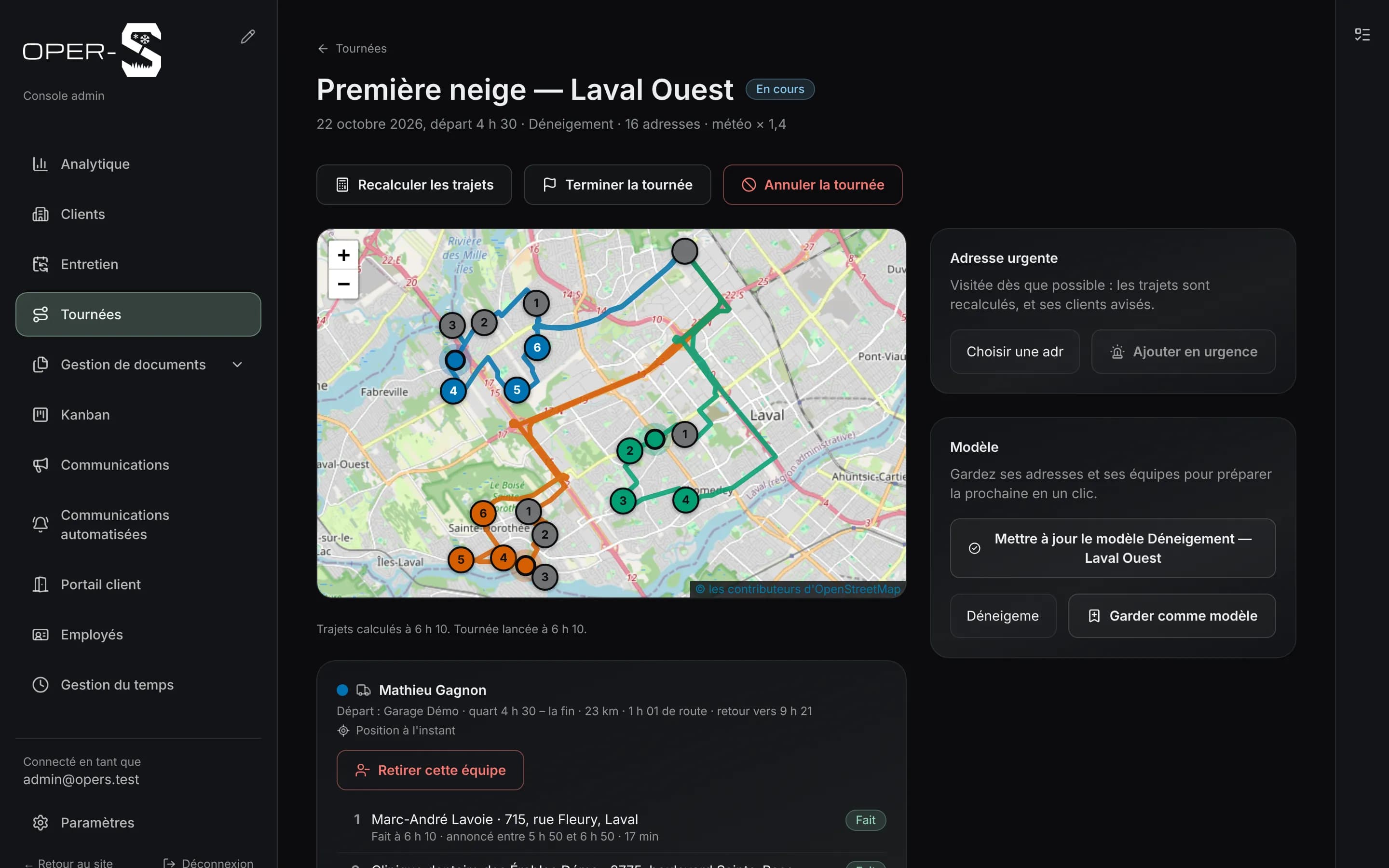The height and width of the screenshot is (868, 1389).
Task: Click Terminer la tournée
Action: tap(617, 185)
